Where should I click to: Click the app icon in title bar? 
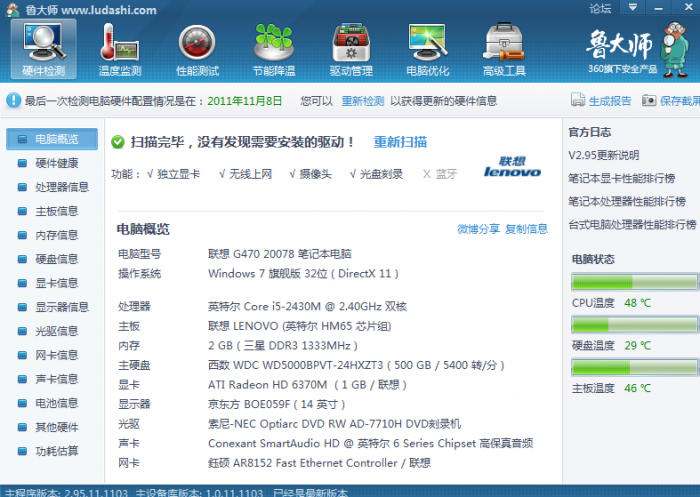tap(12, 9)
